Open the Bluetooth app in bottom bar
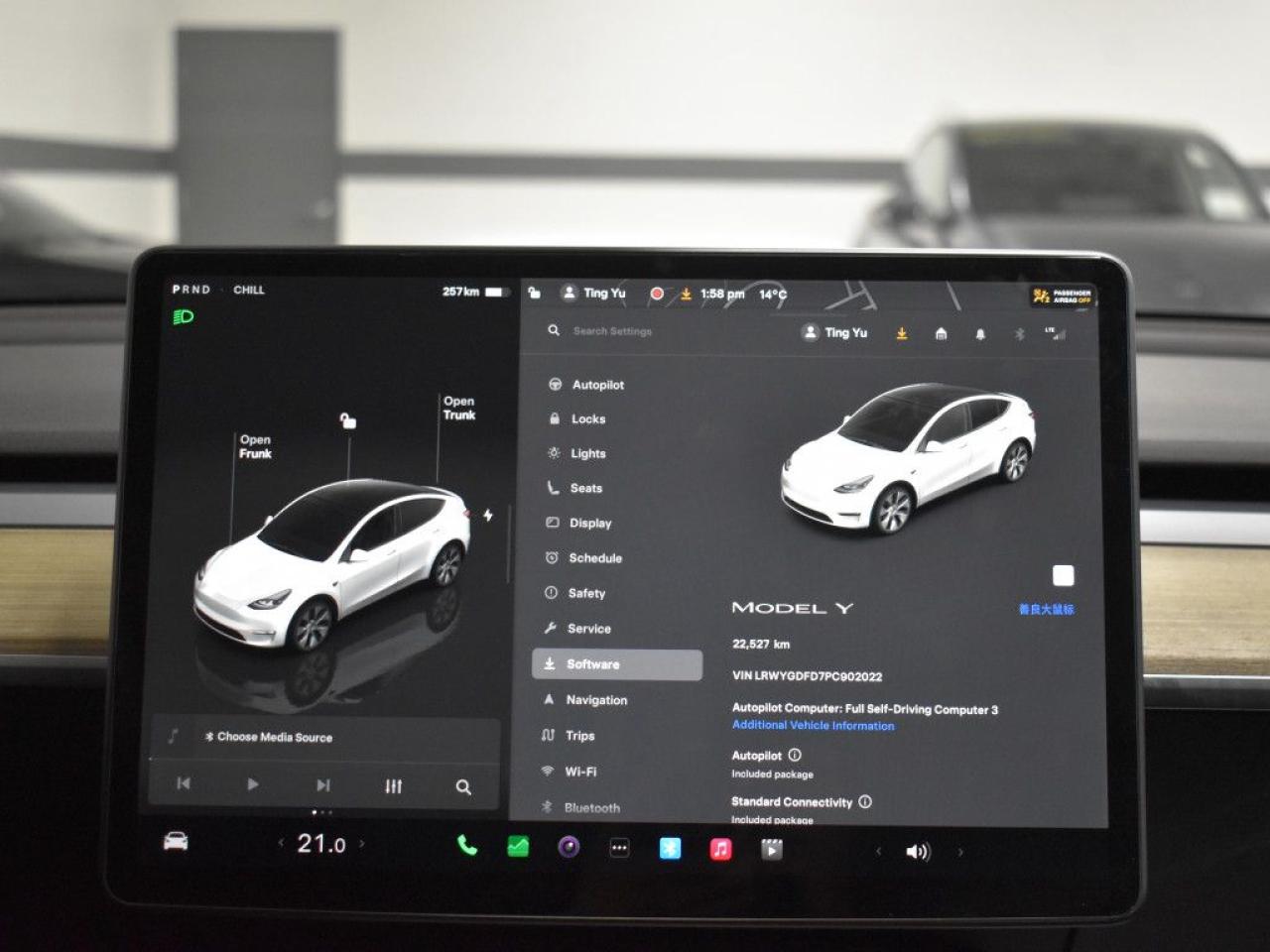This screenshot has height=952, width=1270. coord(671,848)
